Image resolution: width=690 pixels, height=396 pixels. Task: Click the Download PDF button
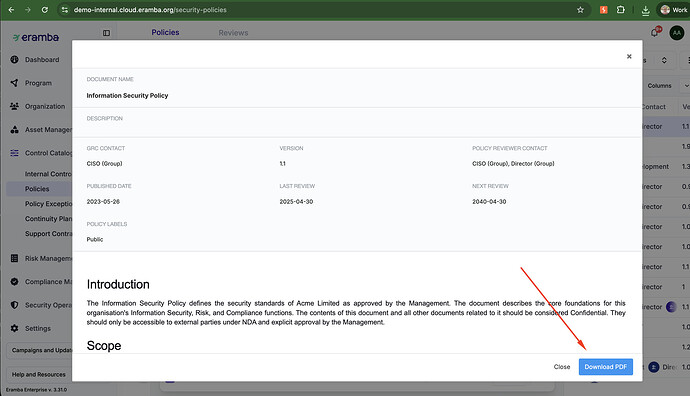pyautogui.click(x=606, y=367)
